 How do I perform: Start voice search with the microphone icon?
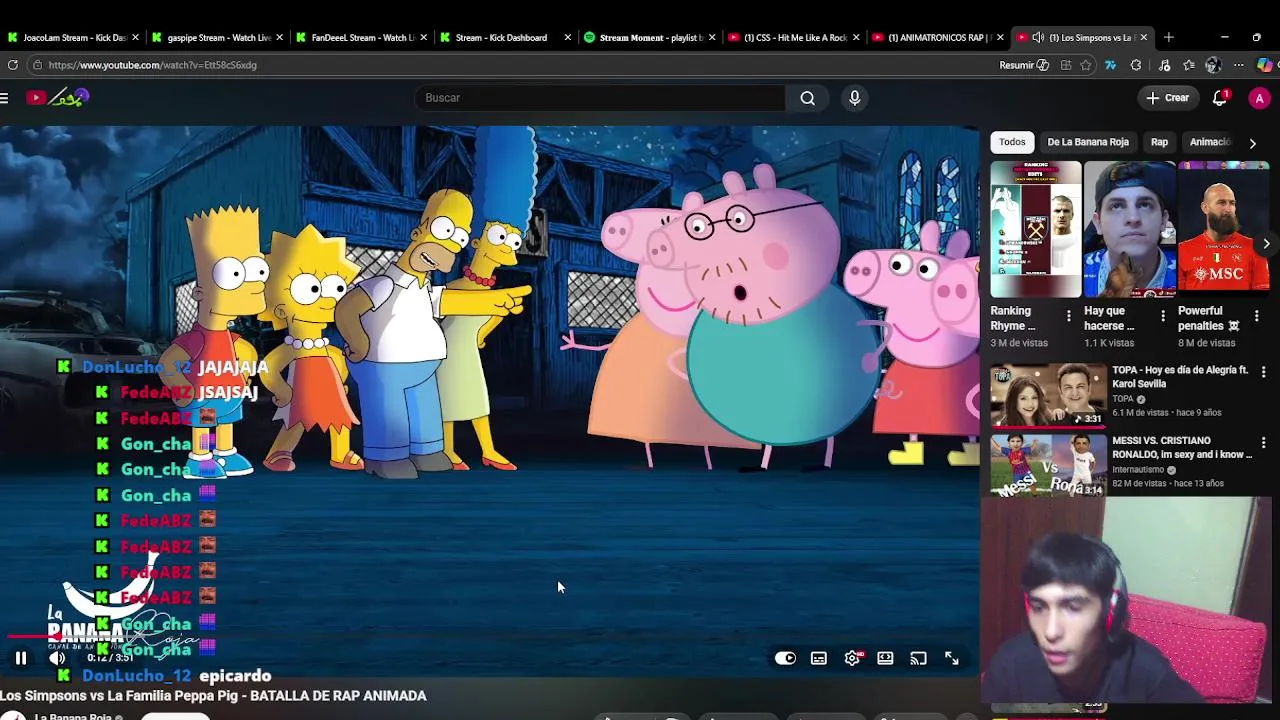[854, 98]
